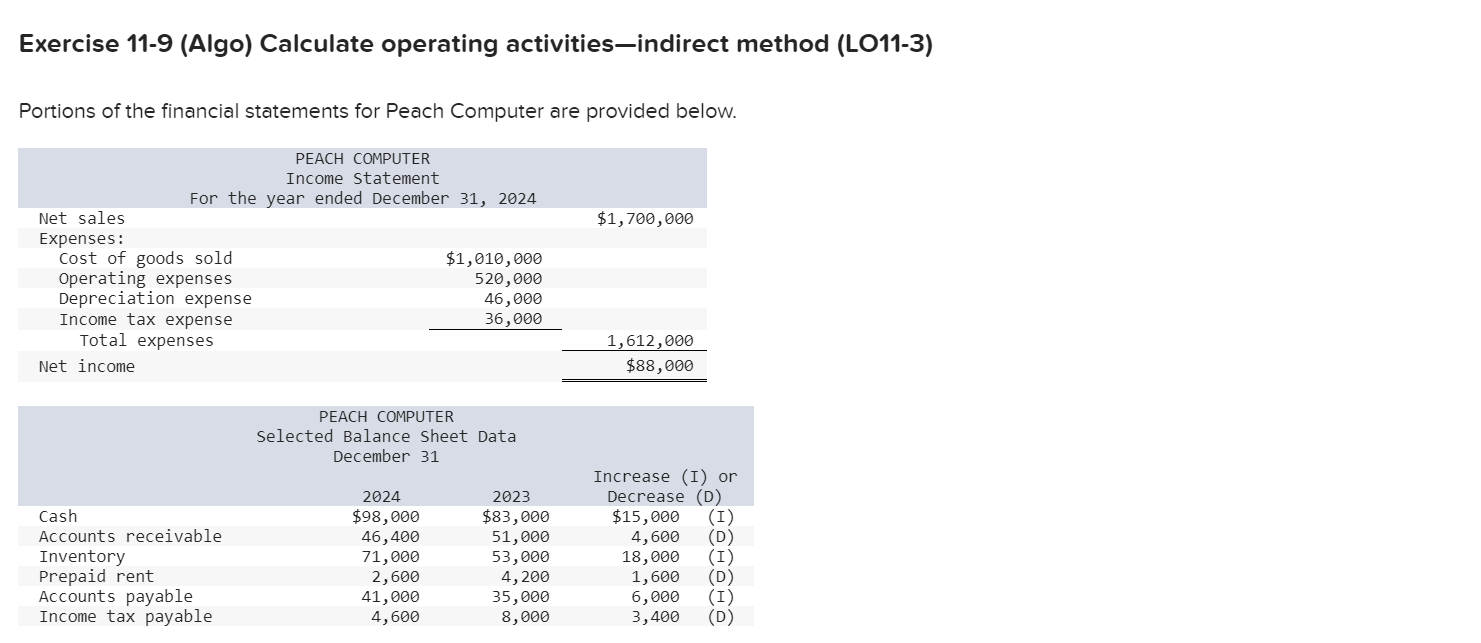Click the Cash row label

coord(58,516)
